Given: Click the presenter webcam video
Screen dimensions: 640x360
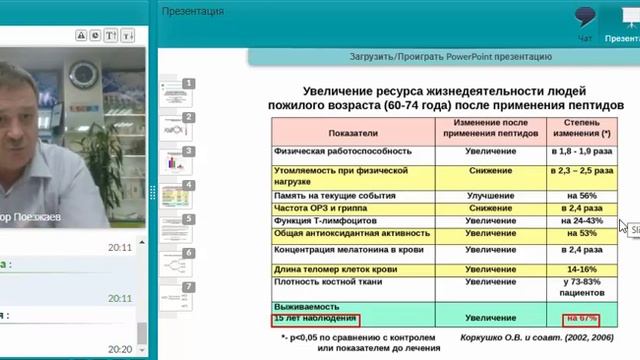Looking at the screenshot, I should pyautogui.click(x=73, y=137).
